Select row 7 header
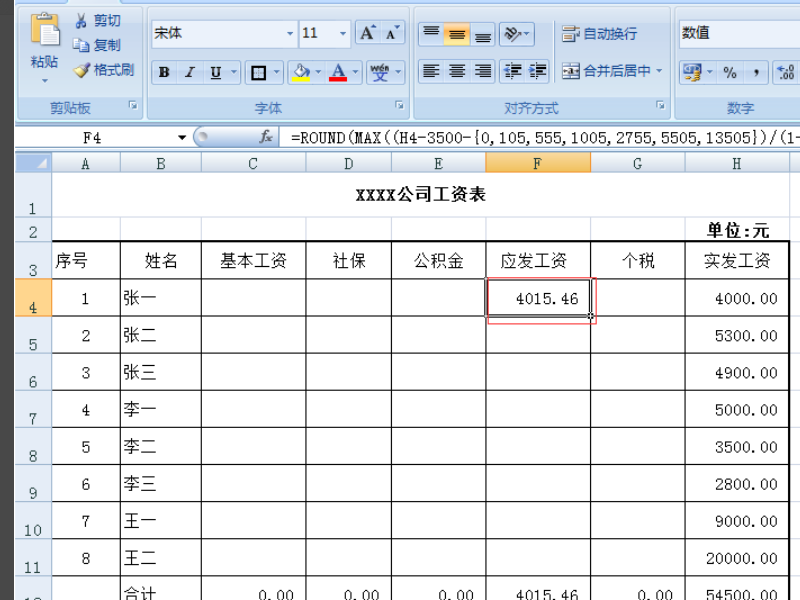Screen dimensions: 800x600 pyautogui.click(x=33, y=409)
